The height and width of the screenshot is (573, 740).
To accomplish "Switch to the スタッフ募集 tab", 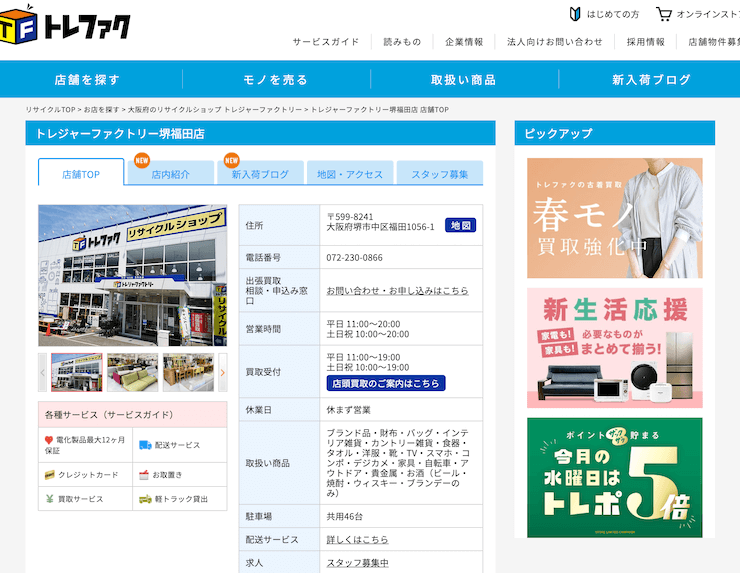I will pos(439,173).
